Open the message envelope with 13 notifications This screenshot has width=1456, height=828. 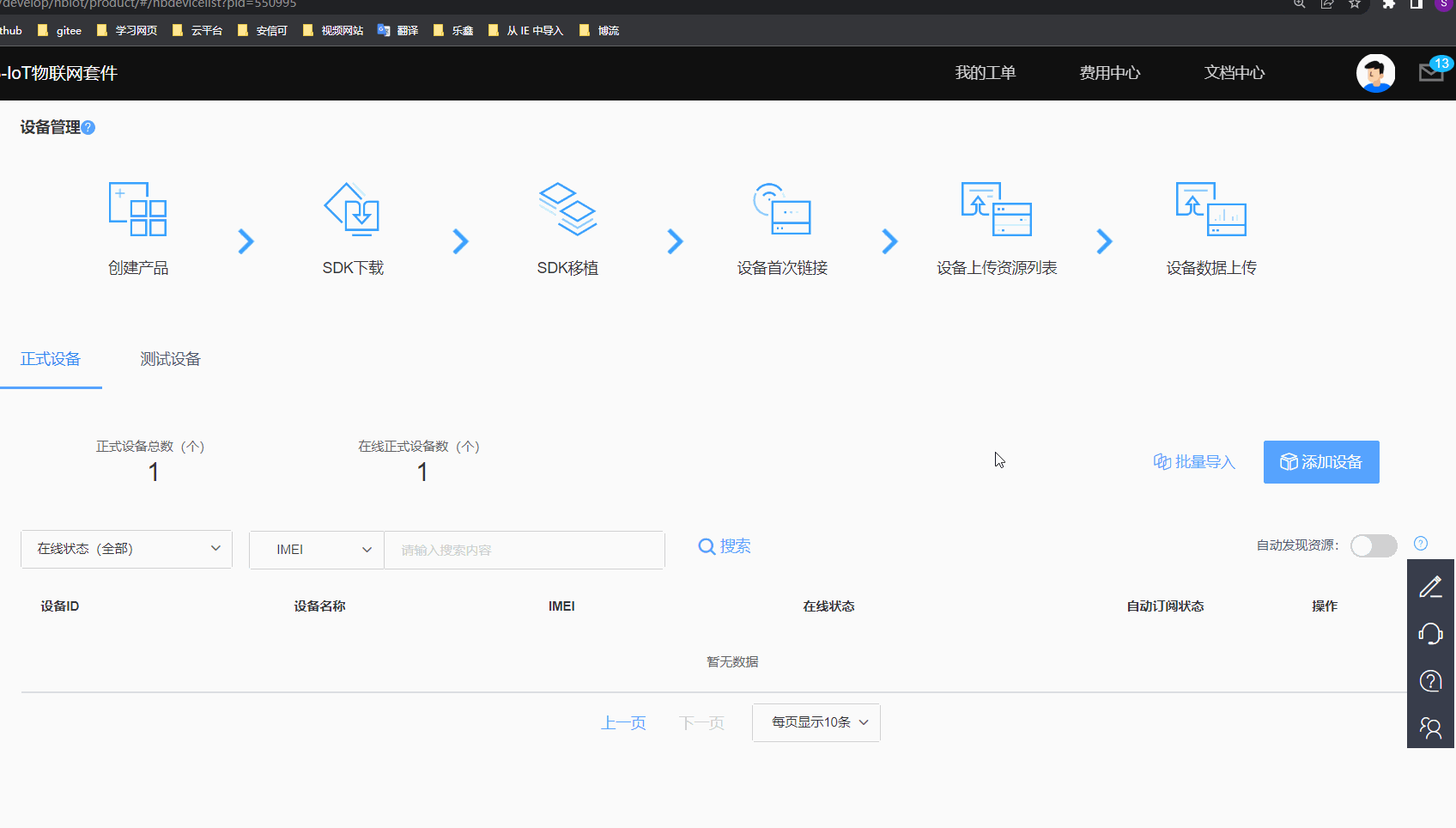[x=1430, y=73]
